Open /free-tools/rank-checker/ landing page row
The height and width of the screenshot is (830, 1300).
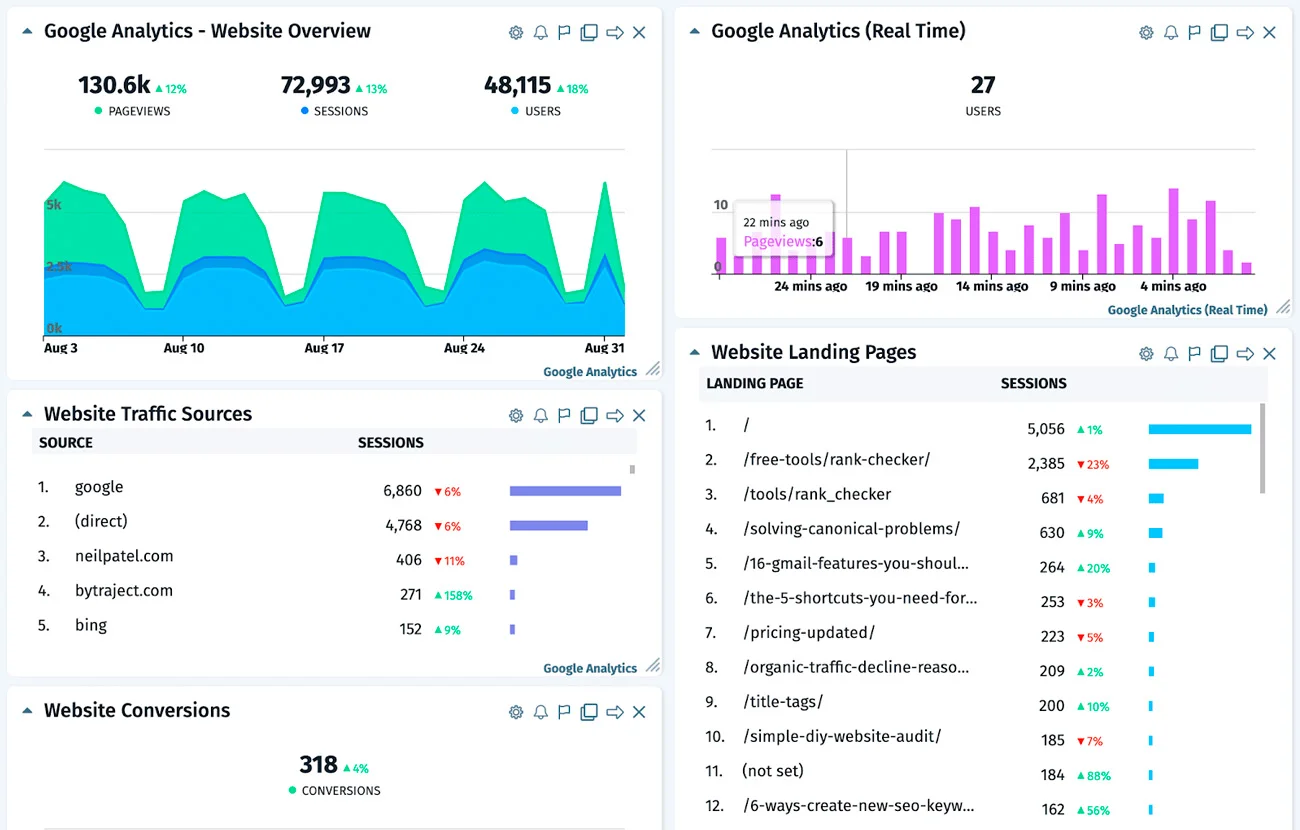point(837,460)
